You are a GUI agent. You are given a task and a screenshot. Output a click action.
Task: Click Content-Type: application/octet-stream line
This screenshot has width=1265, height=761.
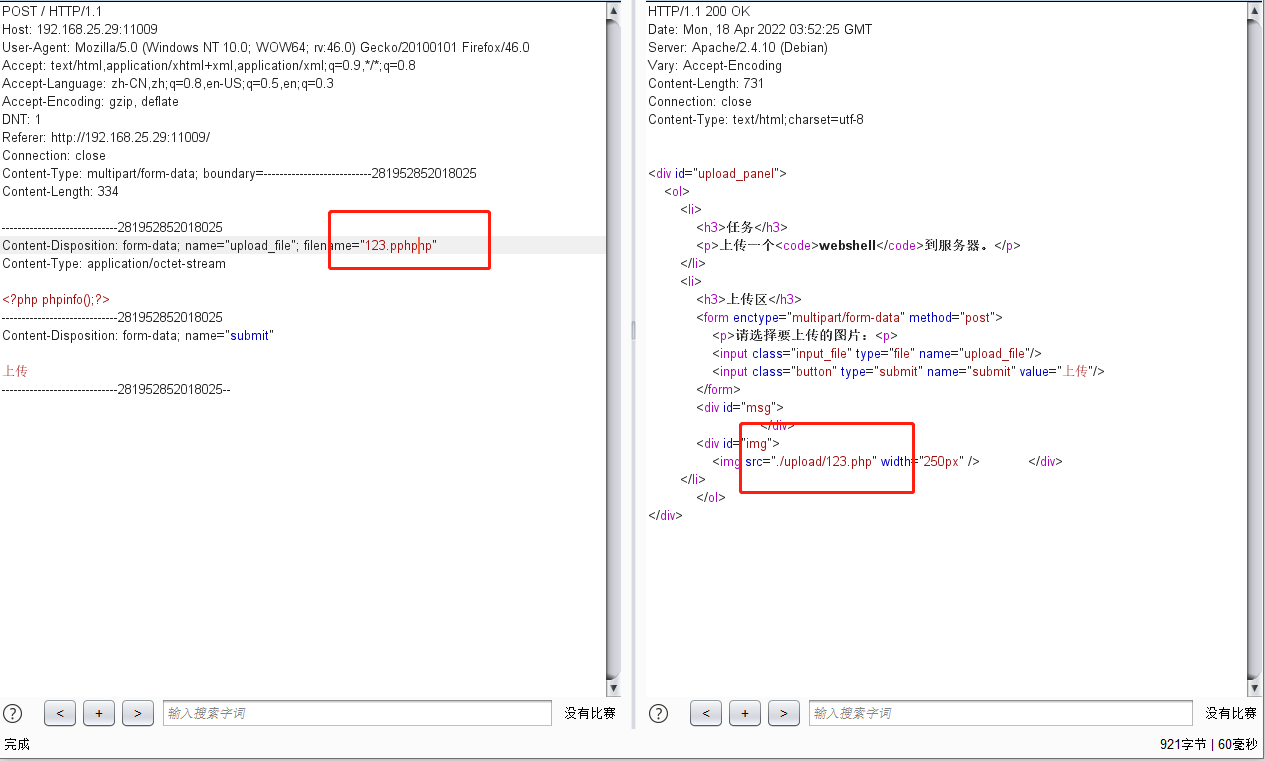click(x=114, y=263)
